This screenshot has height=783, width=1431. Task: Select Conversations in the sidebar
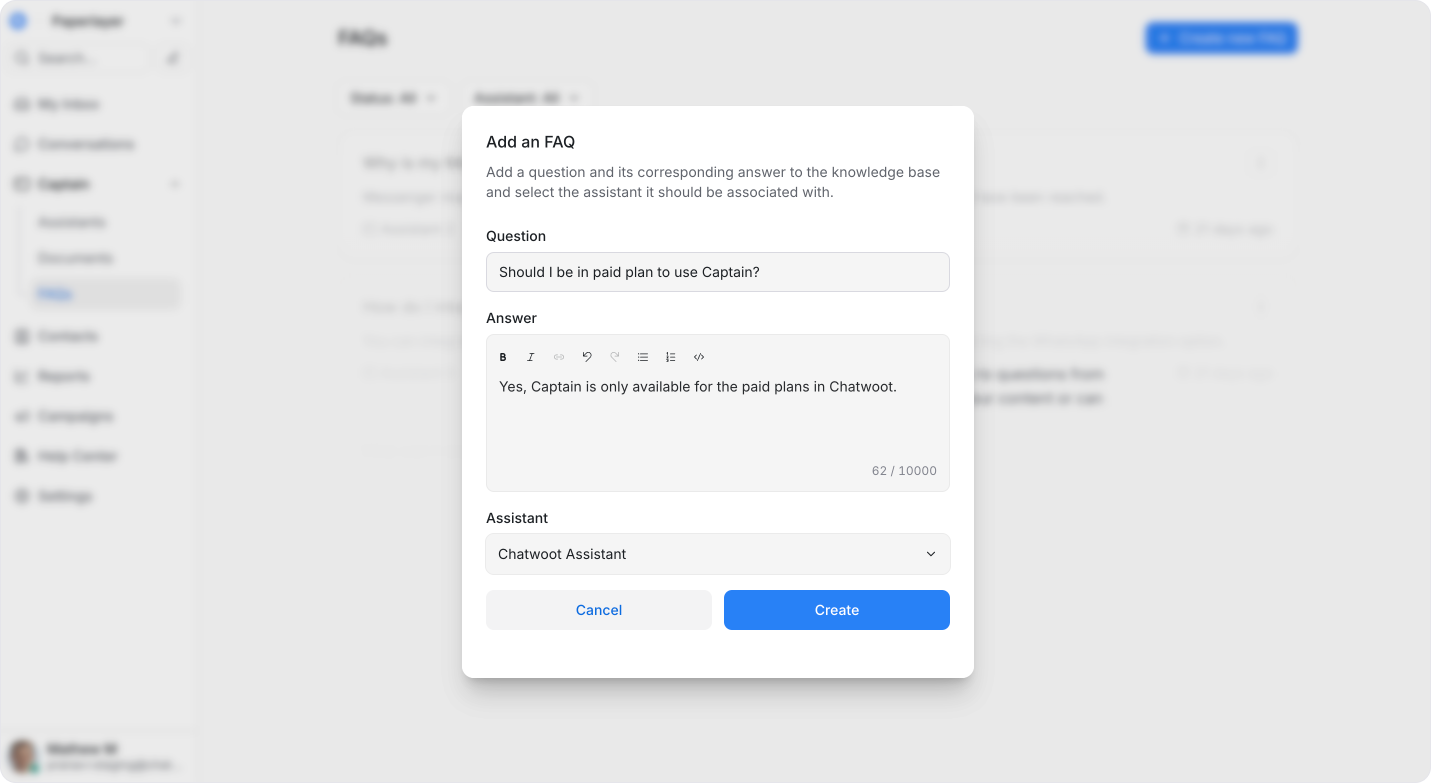pyautogui.click(x=86, y=144)
